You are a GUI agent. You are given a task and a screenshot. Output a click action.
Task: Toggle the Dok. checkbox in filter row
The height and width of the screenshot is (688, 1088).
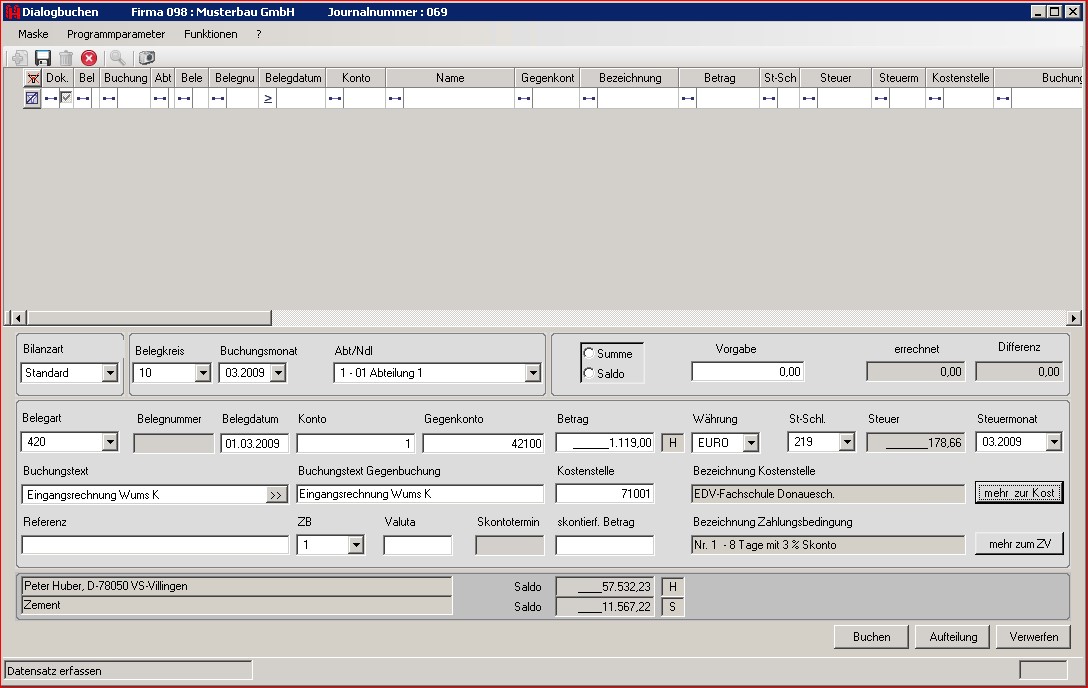click(x=66, y=98)
